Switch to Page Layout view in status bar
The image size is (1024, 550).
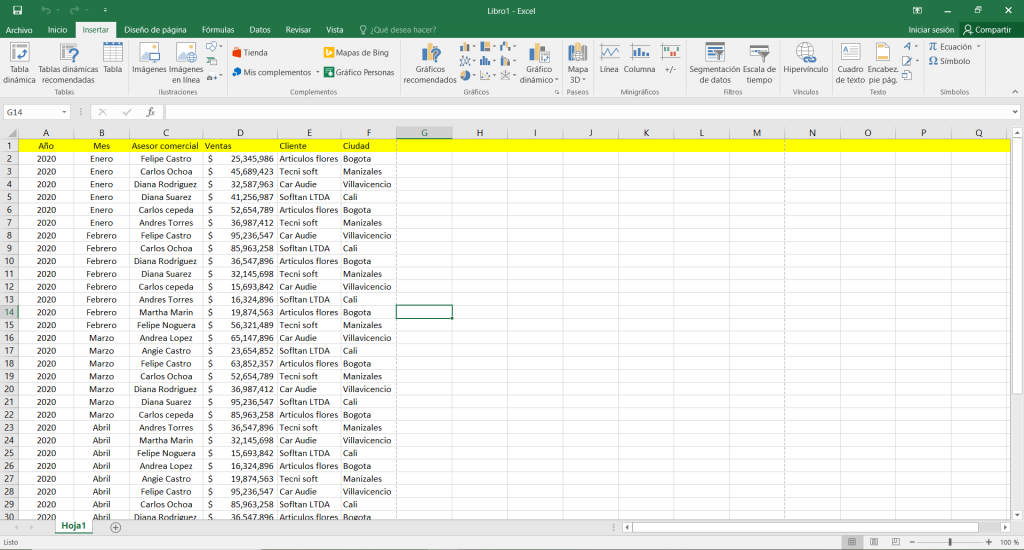[x=874, y=542]
